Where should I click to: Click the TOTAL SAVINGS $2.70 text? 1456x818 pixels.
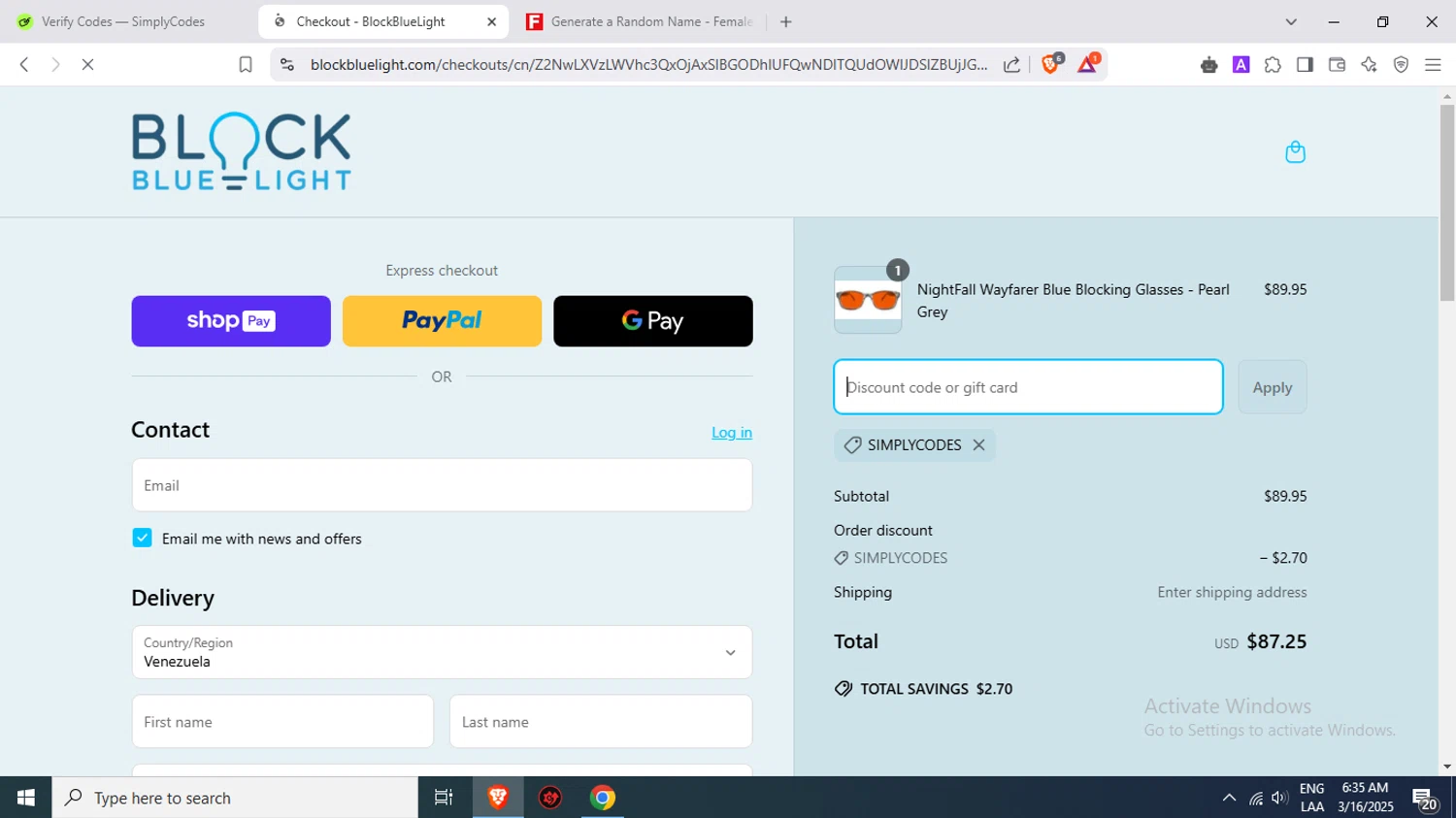tap(936, 689)
